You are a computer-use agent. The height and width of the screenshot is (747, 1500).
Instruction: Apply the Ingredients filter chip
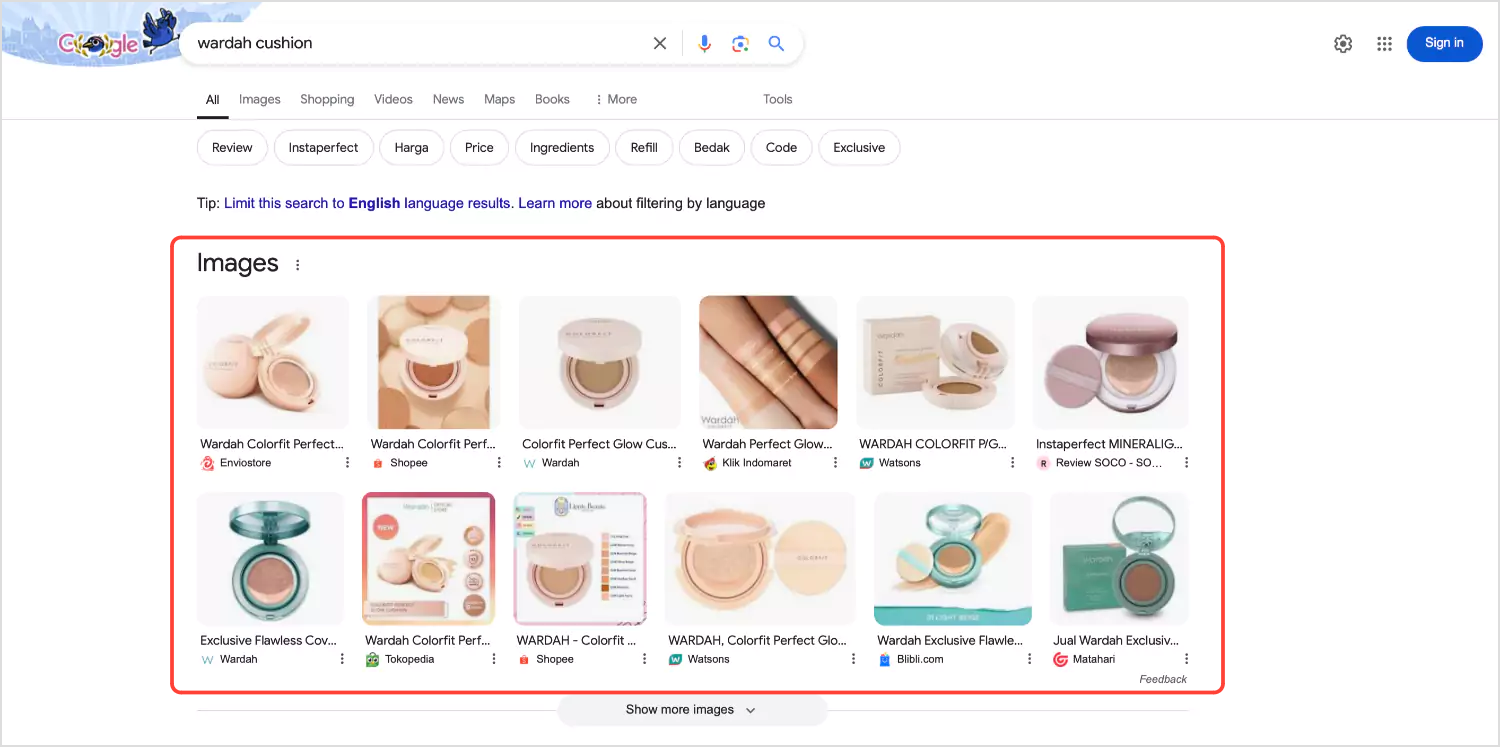[x=562, y=148]
